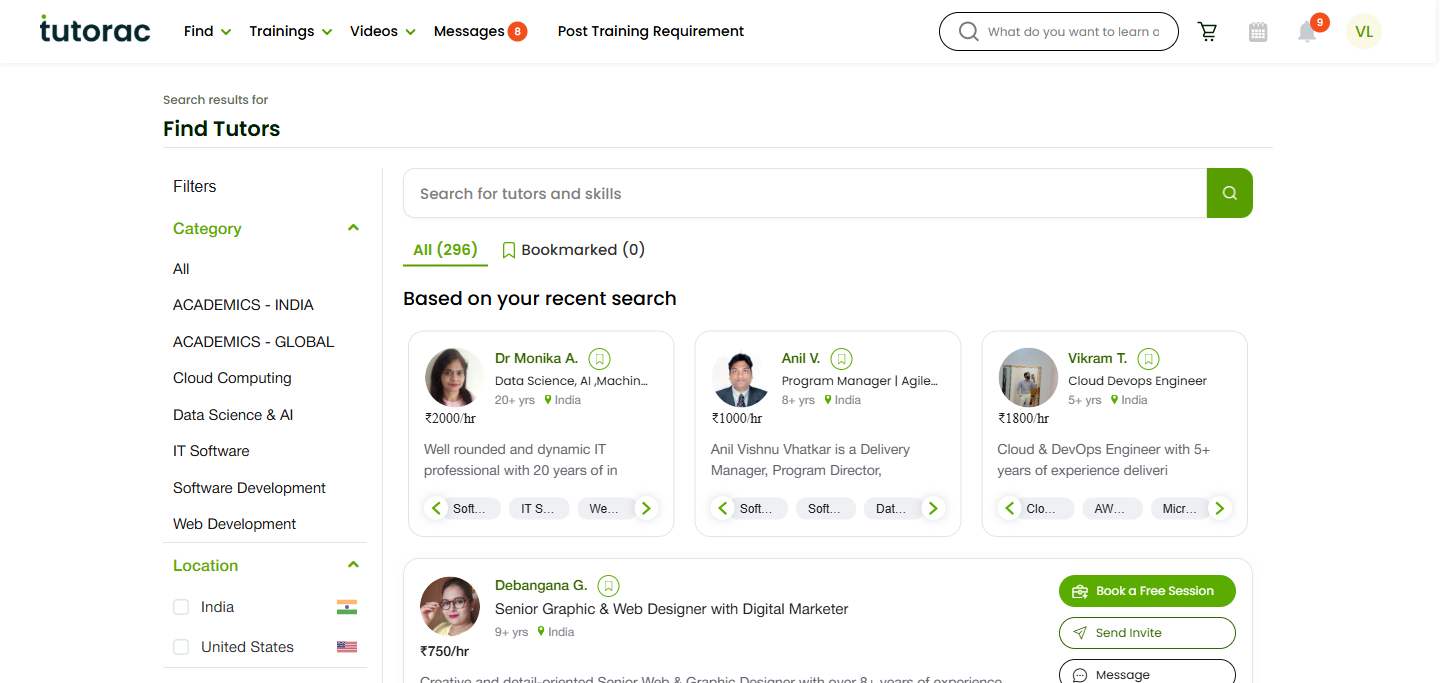
Task: Show previous skills on Anil V.'s card
Action: pos(723,508)
